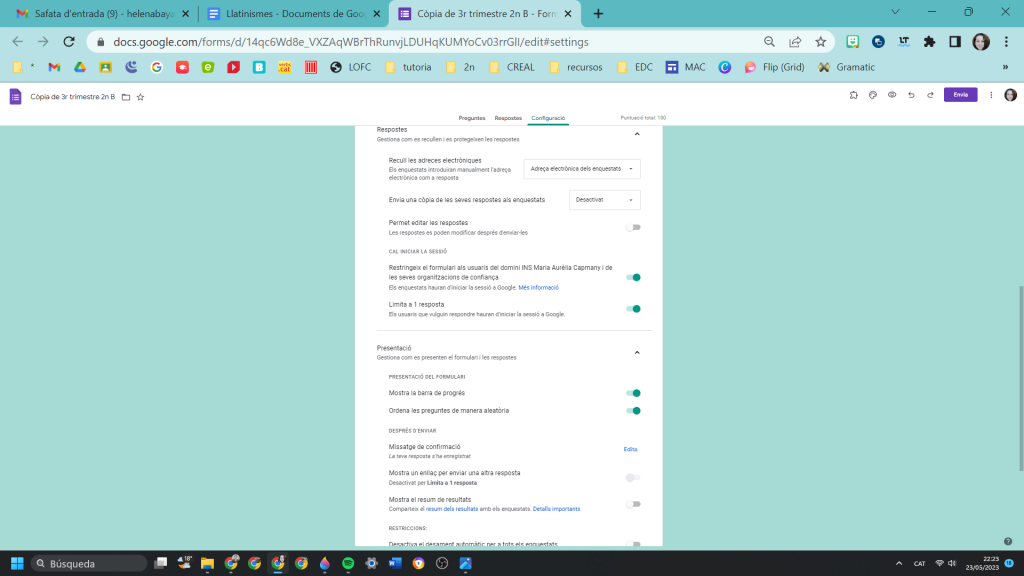Enable 'Permet editar les respostes' toggle
1024x576 pixels.
tap(632, 227)
